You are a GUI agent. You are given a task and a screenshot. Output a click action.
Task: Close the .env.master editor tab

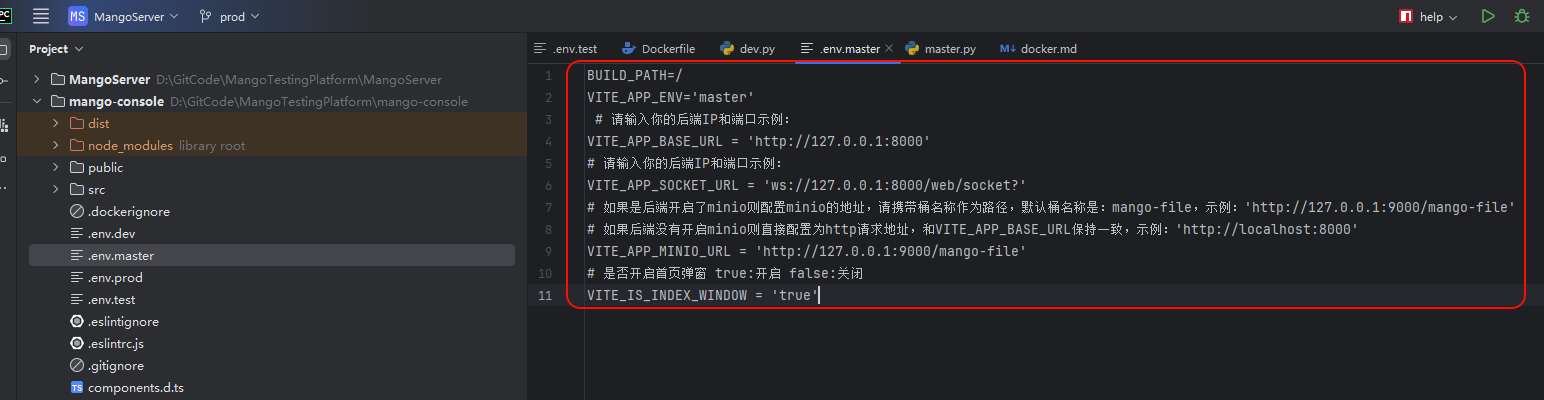[x=889, y=48]
